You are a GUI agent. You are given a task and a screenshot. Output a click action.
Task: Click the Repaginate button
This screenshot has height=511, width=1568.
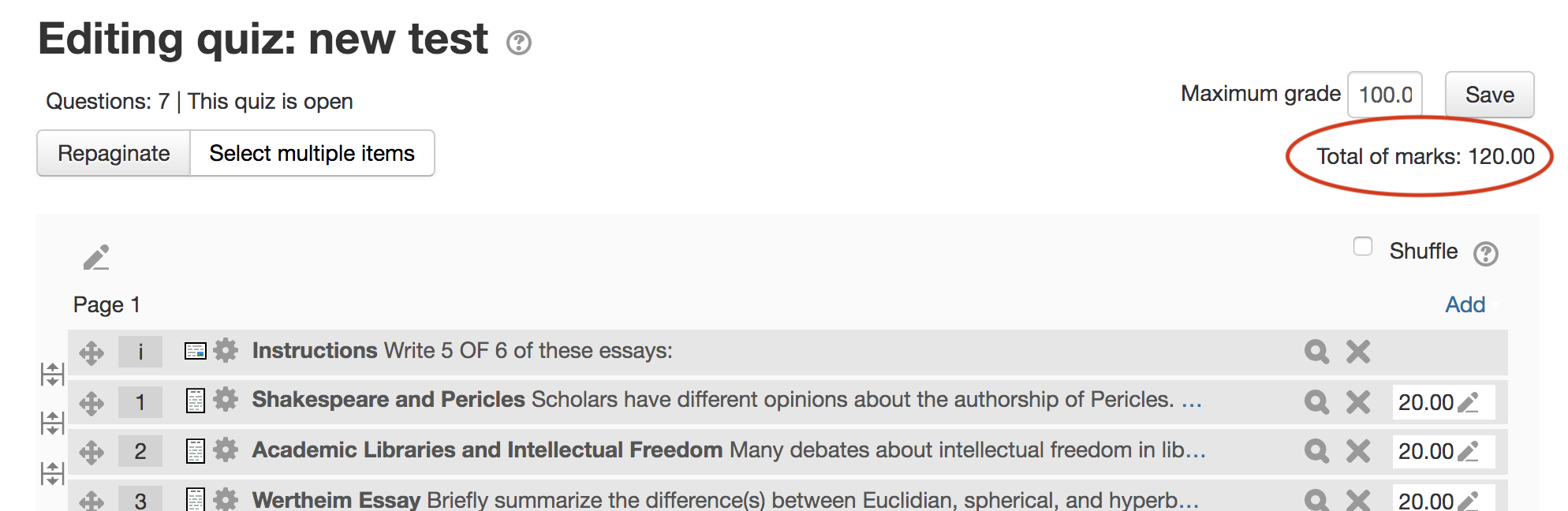pyautogui.click(x=114, y=153)
